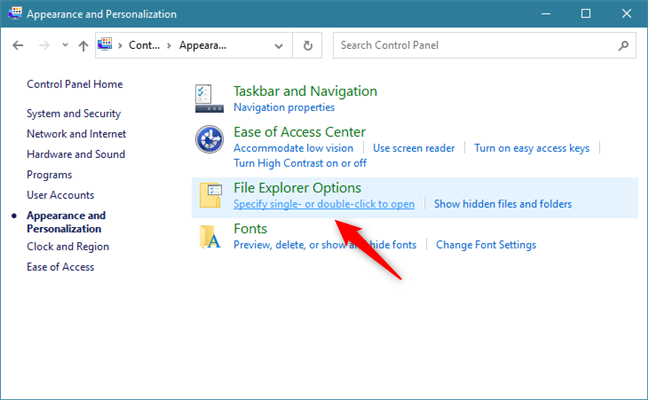Close the Appearance and Personalization window
The image size is (648, 400).
click(627, 14)
